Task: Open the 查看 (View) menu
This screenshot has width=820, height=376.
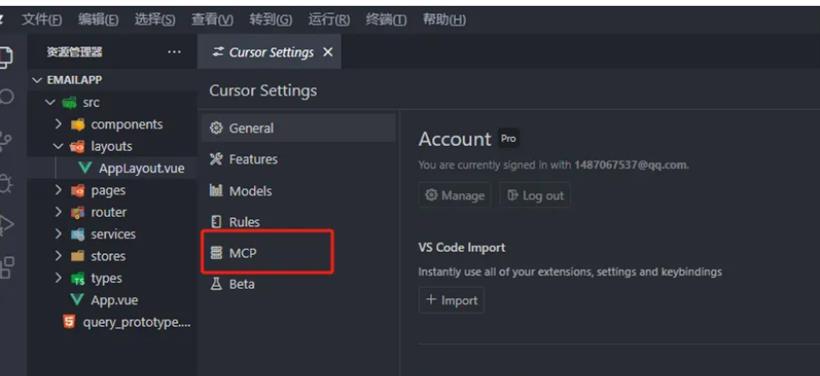Action: 212,20
